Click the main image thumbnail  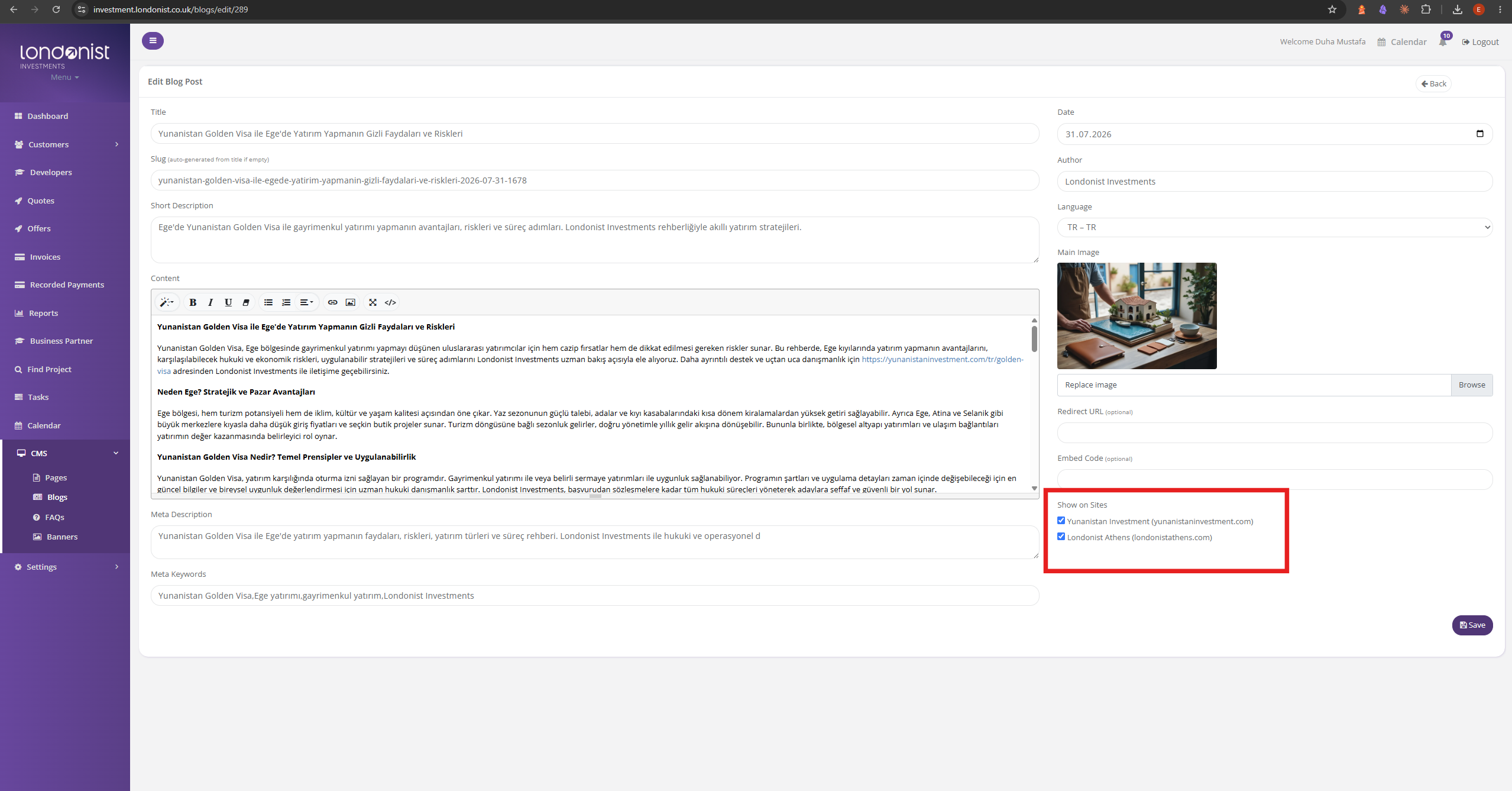pyautogui.click(x=1137, y=316)
